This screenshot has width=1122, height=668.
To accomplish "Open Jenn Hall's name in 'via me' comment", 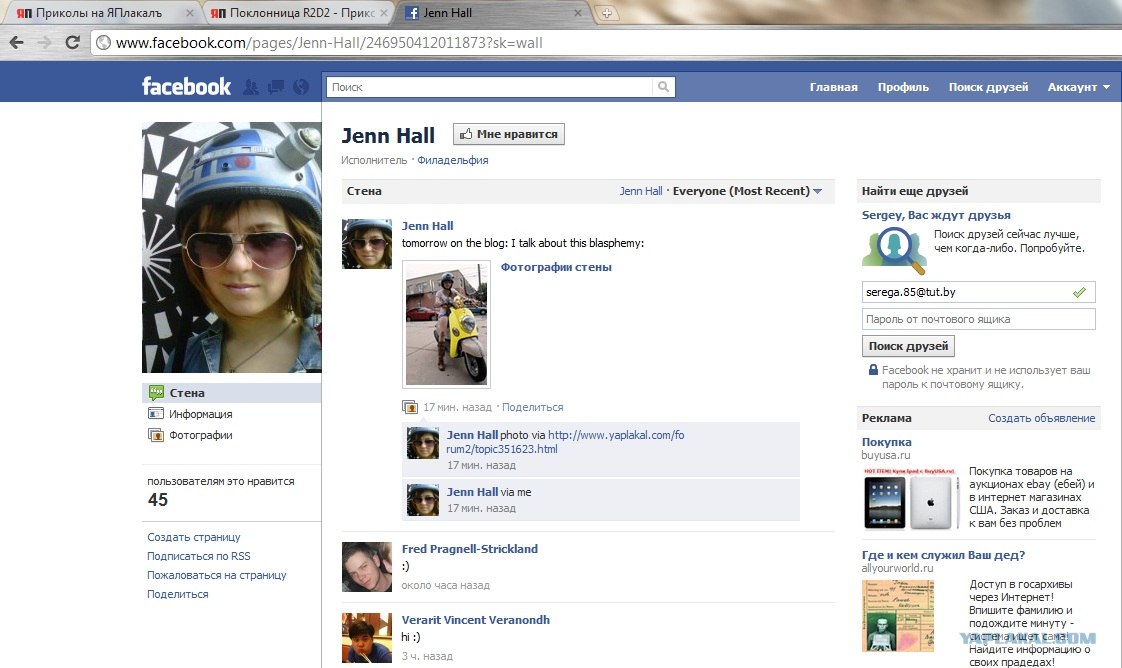I will pyautogui.click(x=472, y=492).
